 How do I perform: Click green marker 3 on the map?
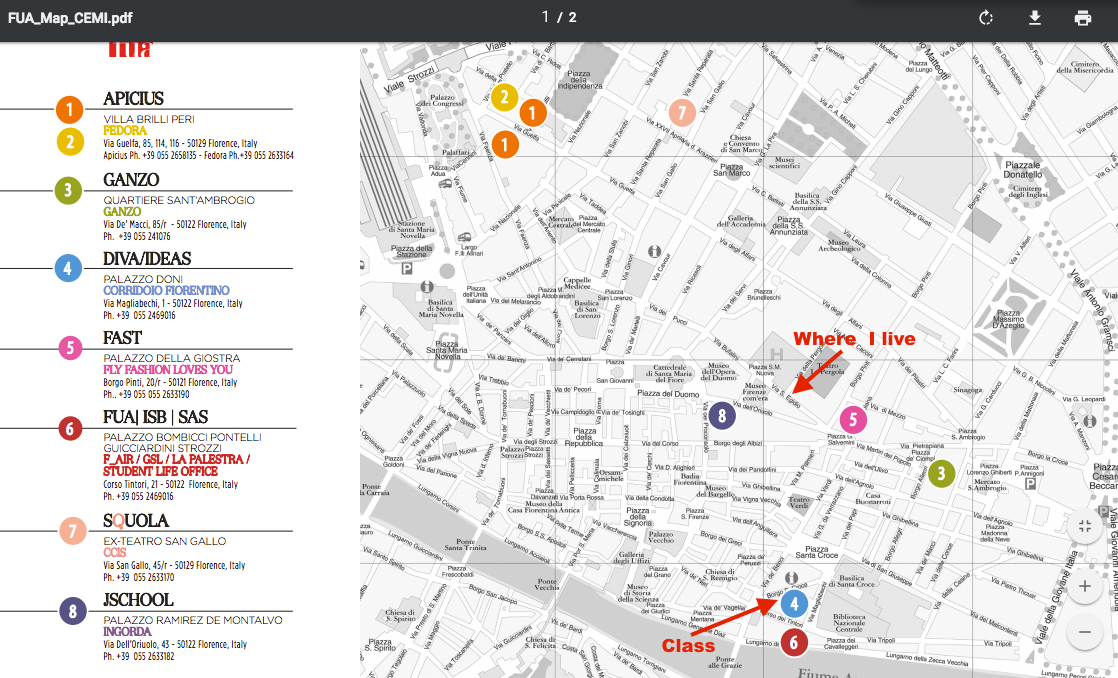pos(941,473)
